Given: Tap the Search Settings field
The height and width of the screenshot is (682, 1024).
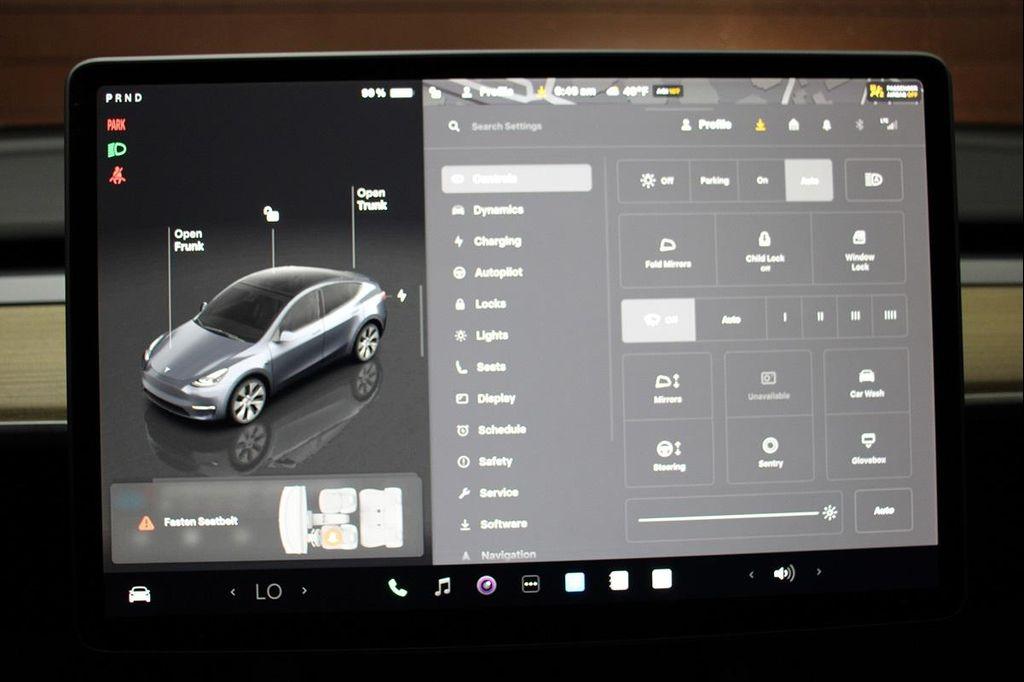Looking at the screenshot, I should [510, 126].
